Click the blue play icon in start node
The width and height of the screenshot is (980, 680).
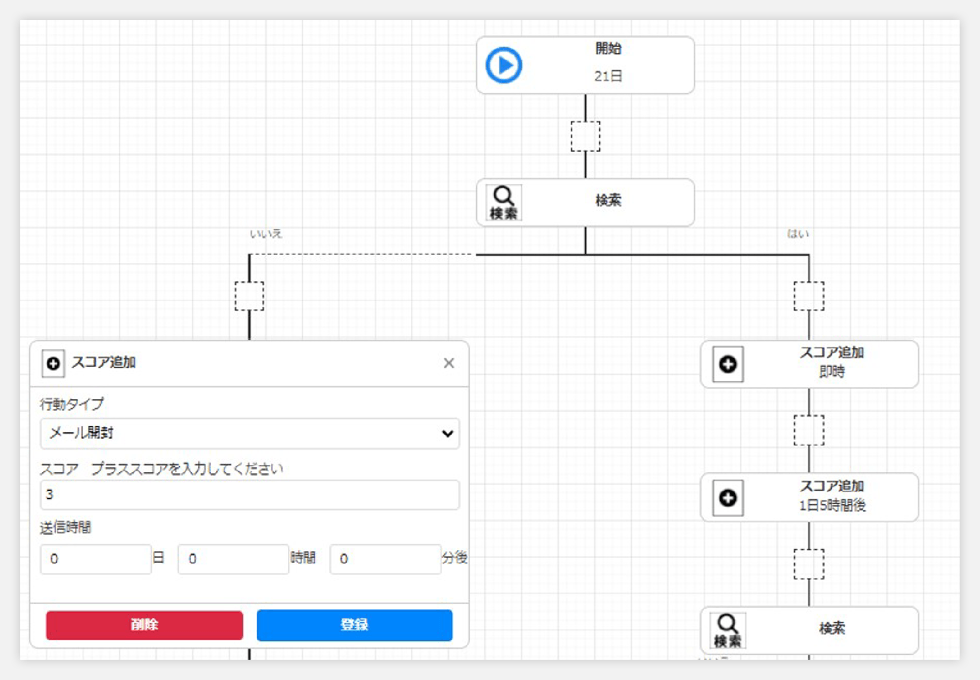[x=504, y=65]
